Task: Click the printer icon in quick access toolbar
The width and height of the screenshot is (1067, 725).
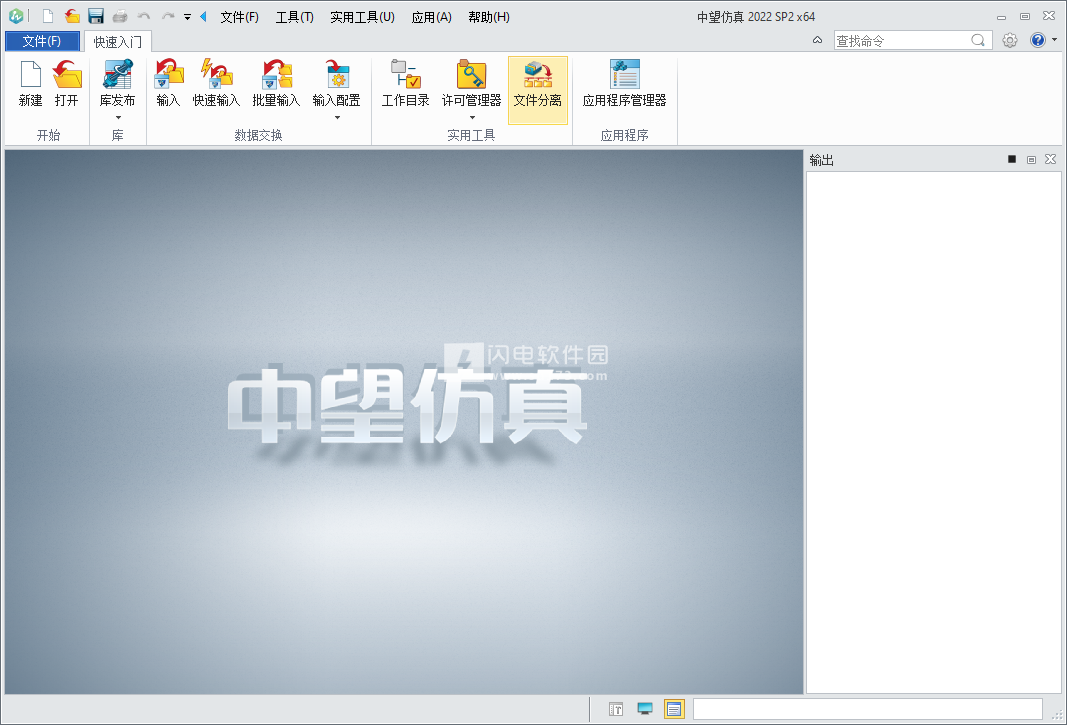Action: point(120,16)
